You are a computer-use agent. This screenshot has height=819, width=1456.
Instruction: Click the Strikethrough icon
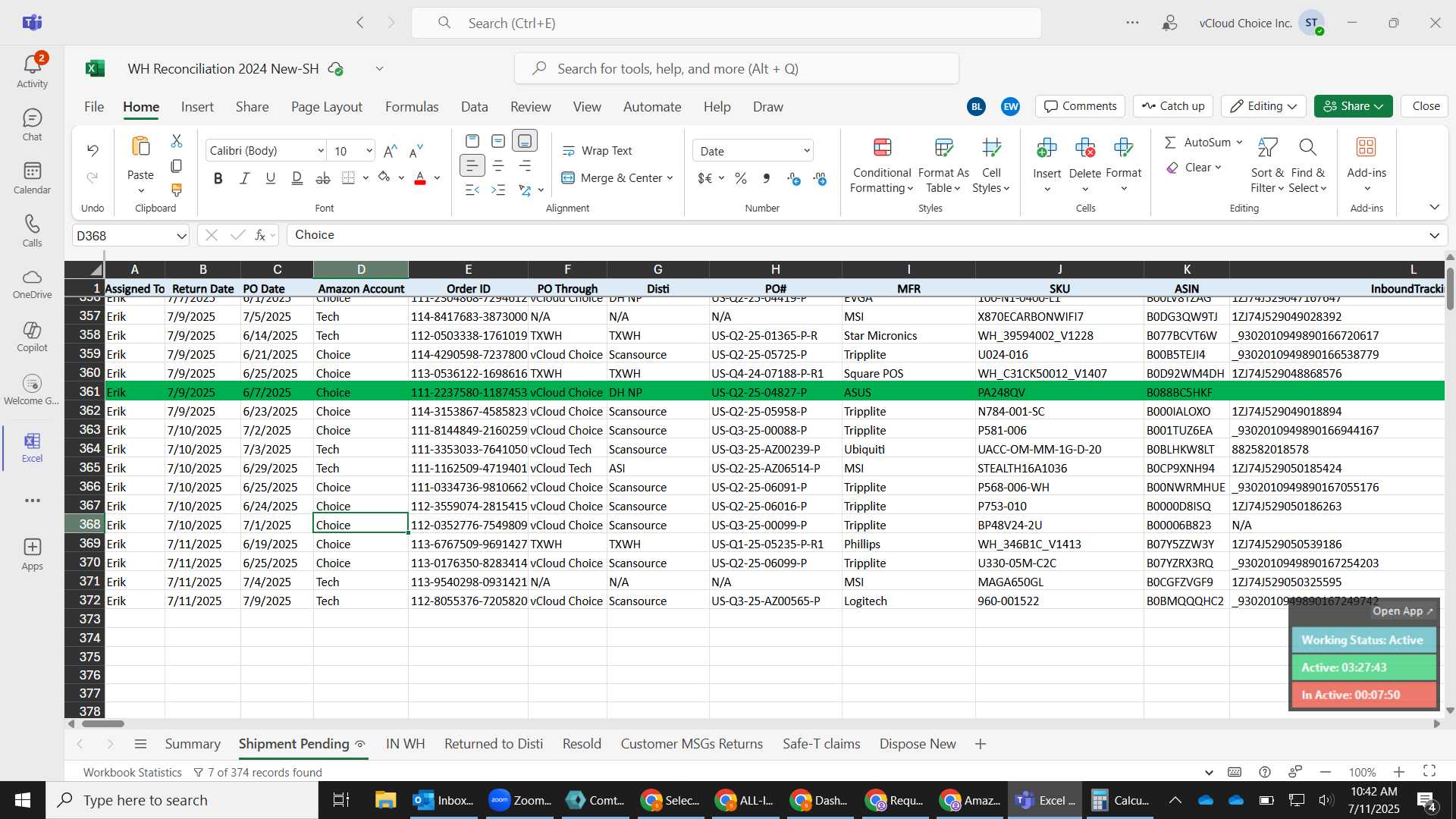323,178
